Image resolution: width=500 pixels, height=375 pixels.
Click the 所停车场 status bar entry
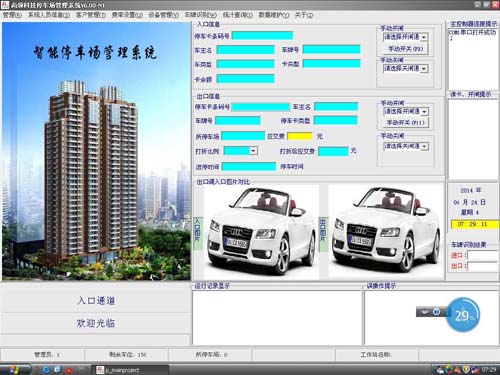click(212, 355)
